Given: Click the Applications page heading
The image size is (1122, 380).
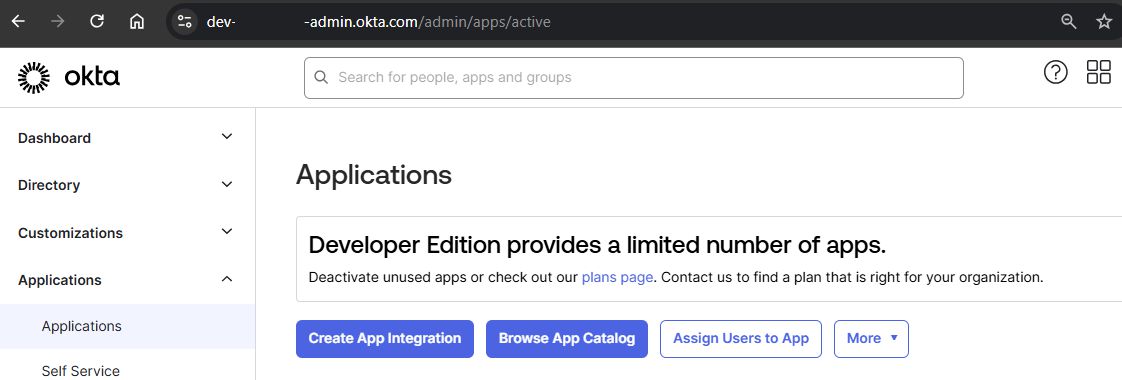Looking at the screenshot, I should coord(374,175).
